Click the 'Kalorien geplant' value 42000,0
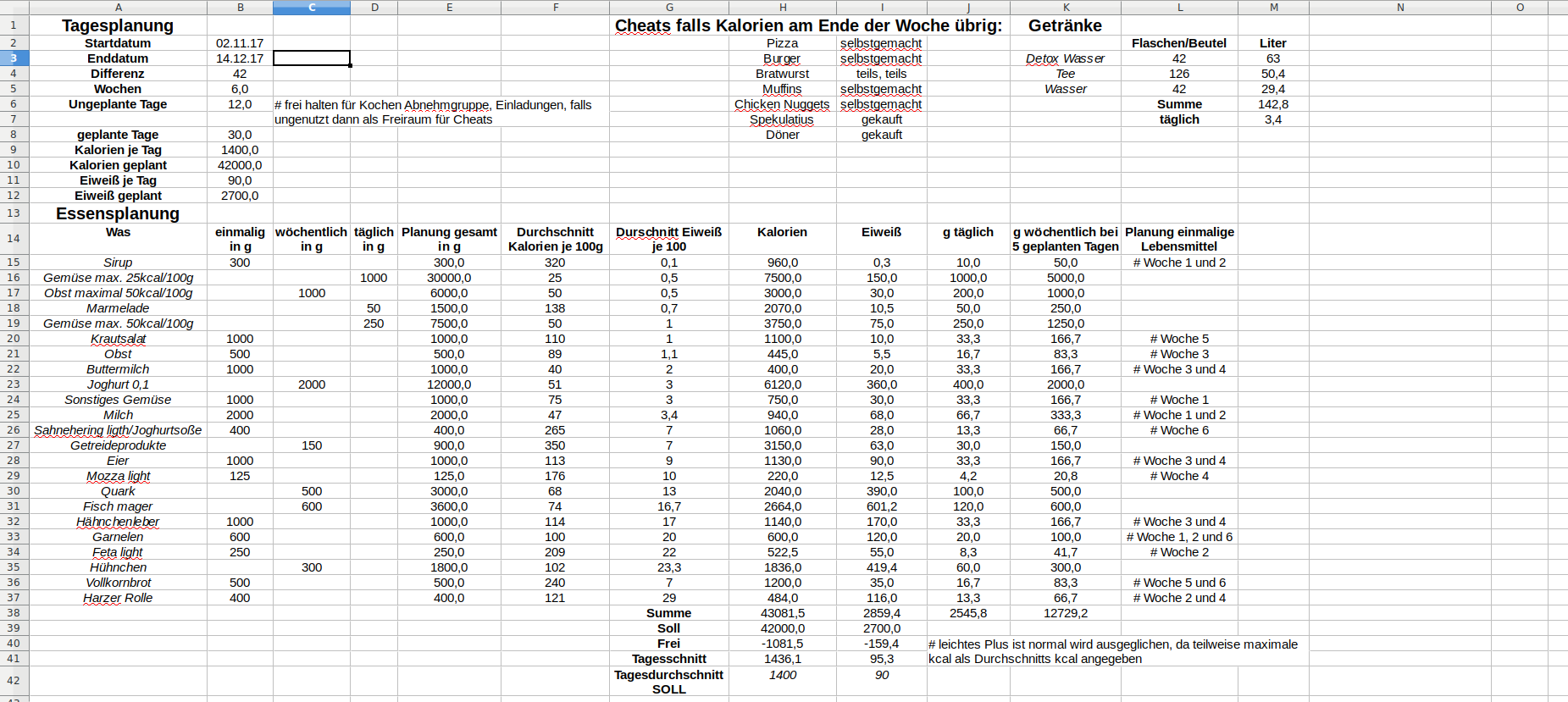 240,165
